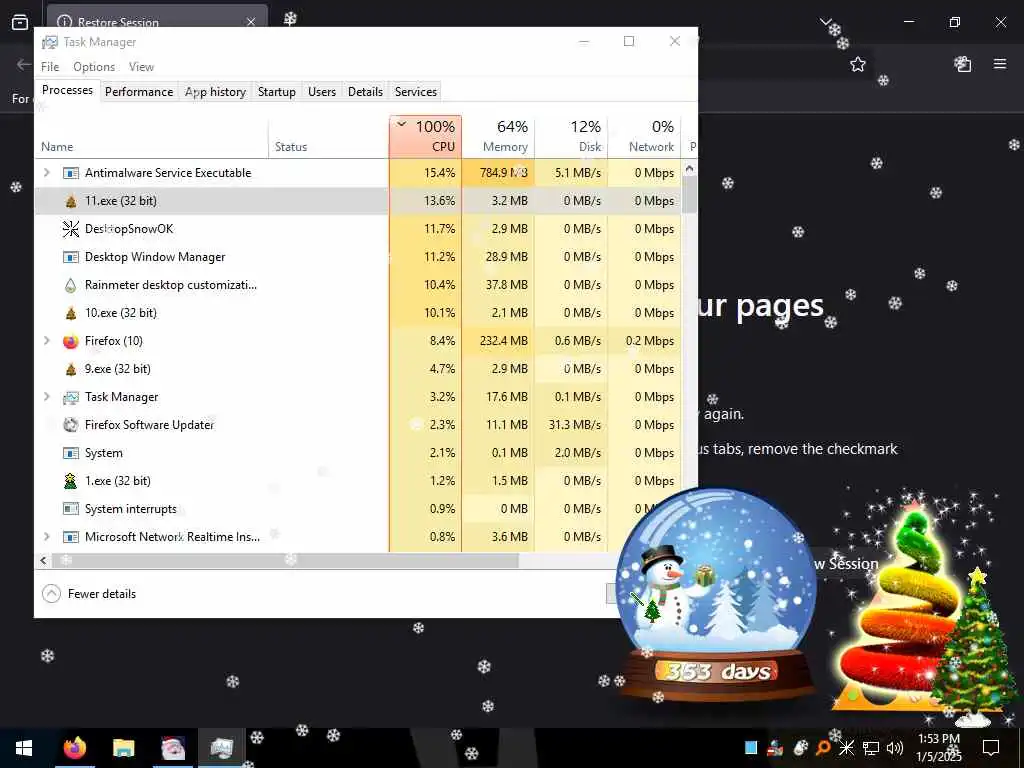The image size is (1024, 768).
Task: Click the horizontal scrollbar left arrow
Action: pyautogui.click(x=43, y=560)
